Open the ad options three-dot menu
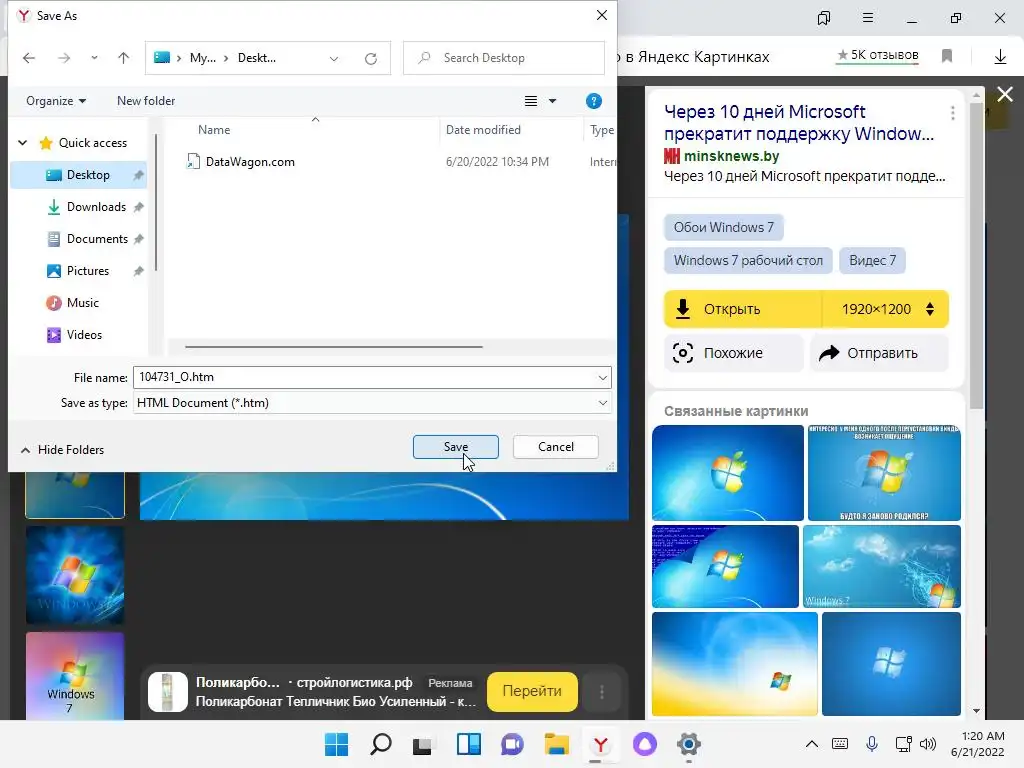This screenshot has width=1024, height=768. 602,692
